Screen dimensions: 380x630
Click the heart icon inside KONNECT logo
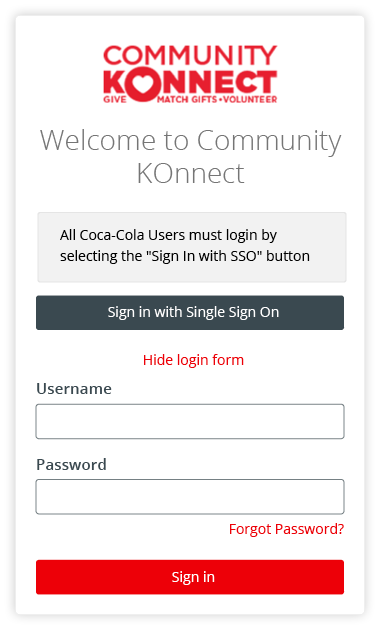pyautogui.click(x=144, y=84)
